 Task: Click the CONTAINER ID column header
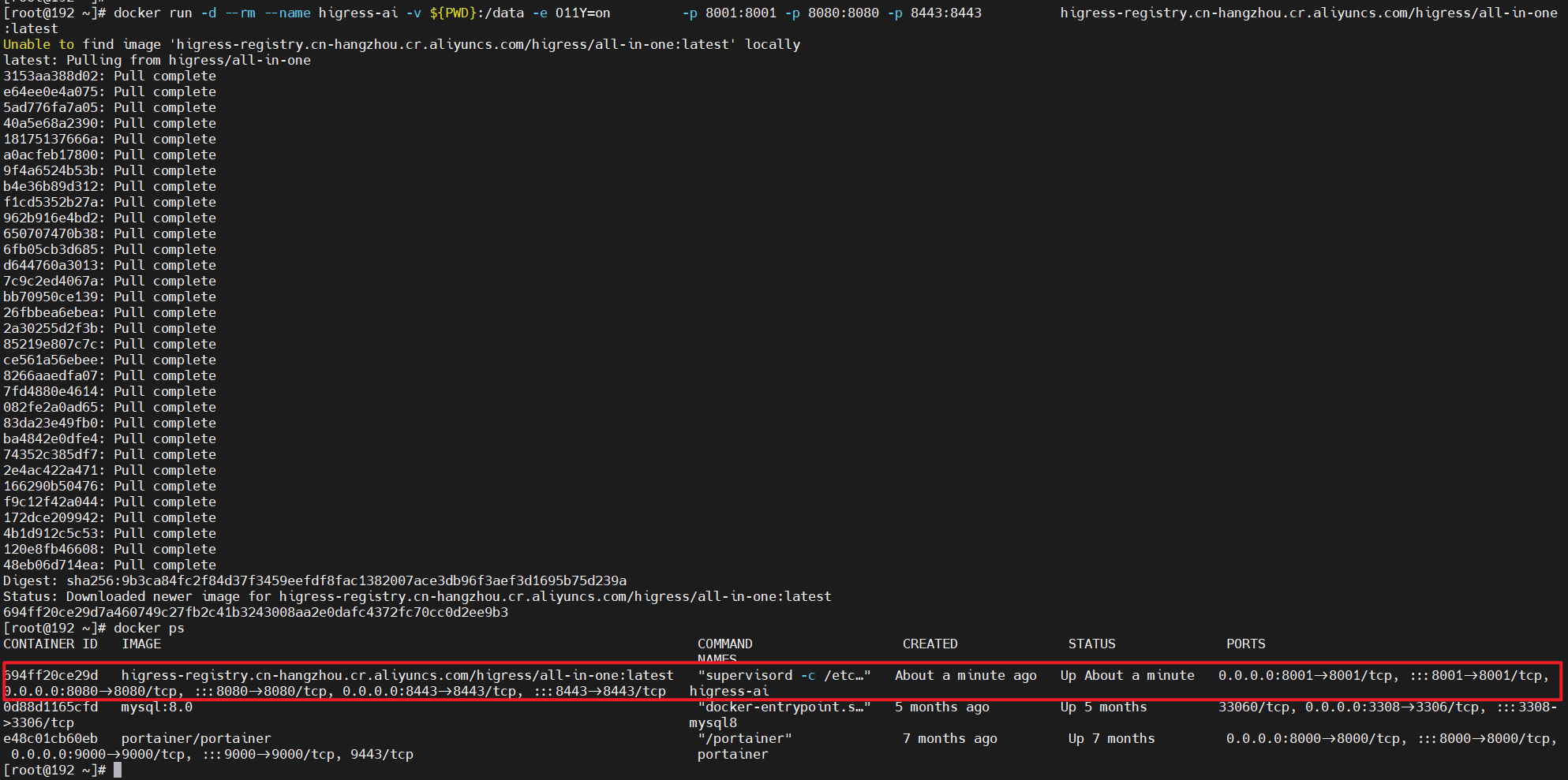click(51, 644)
